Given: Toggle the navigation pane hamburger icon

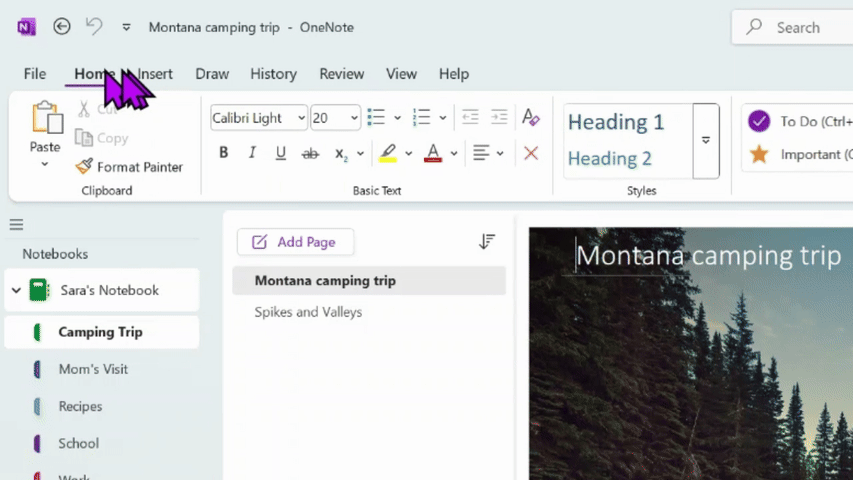Looking at the screenshot, I should (x=16, y=224).
